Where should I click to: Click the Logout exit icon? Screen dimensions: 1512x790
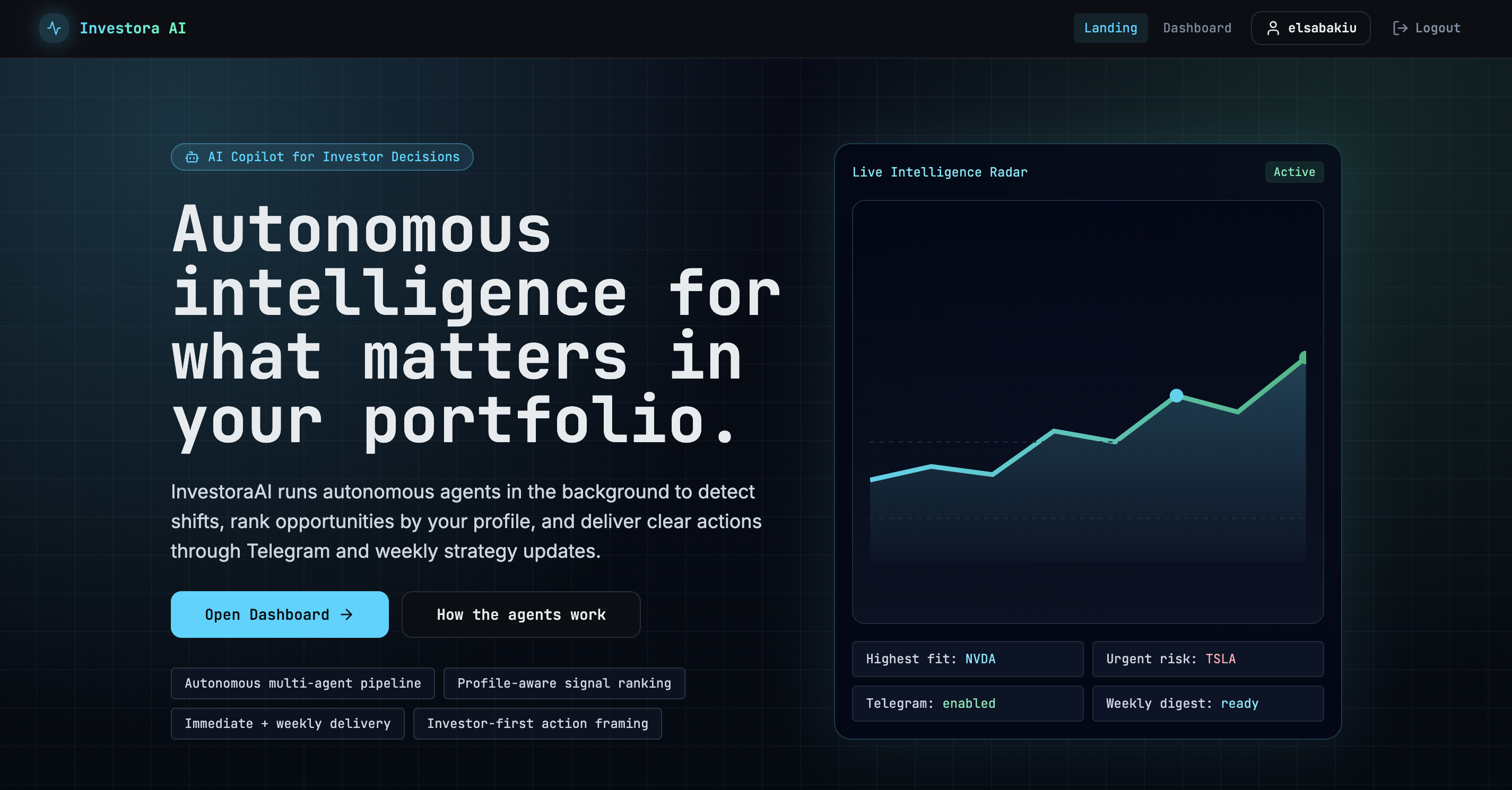[1400, 28]
